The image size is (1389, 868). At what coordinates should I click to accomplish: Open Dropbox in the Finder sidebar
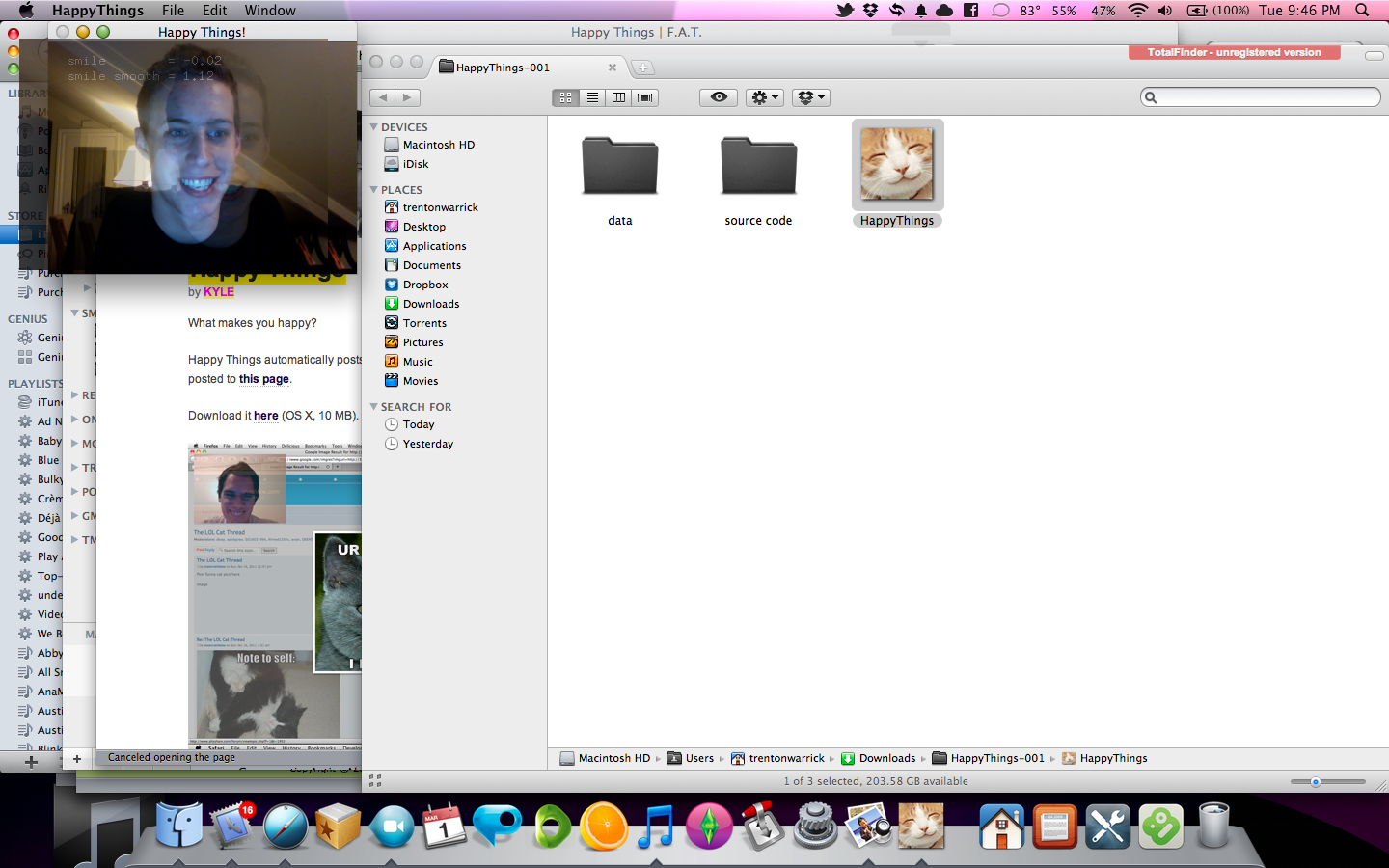click(425, 285)
